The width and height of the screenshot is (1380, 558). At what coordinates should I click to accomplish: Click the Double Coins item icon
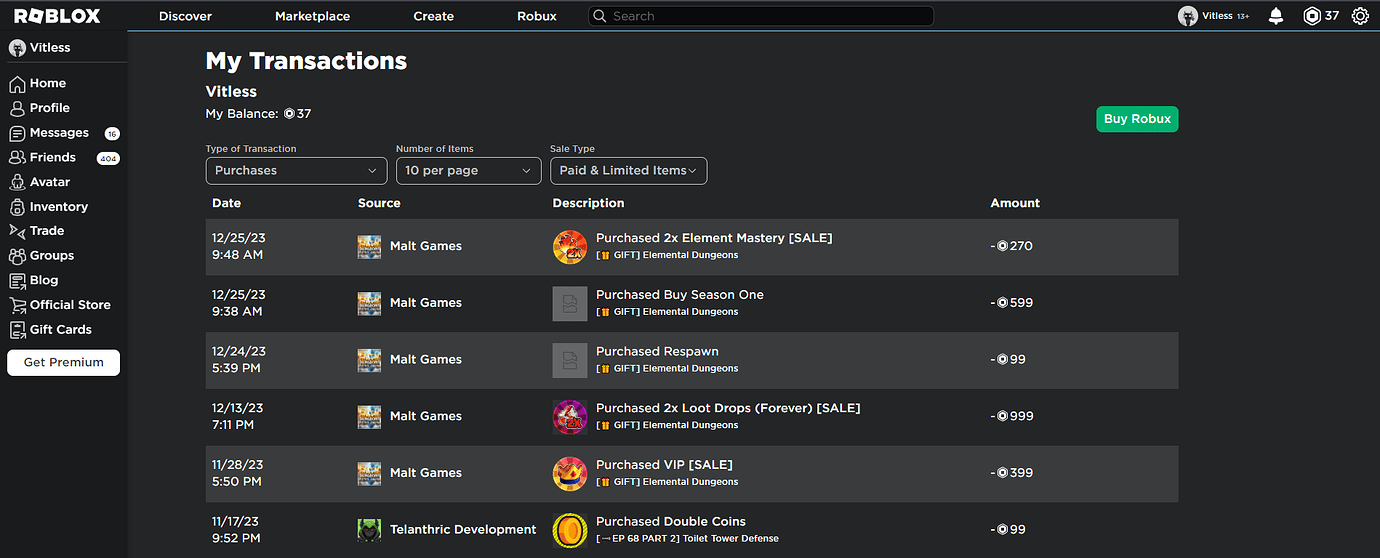[570, 530]
